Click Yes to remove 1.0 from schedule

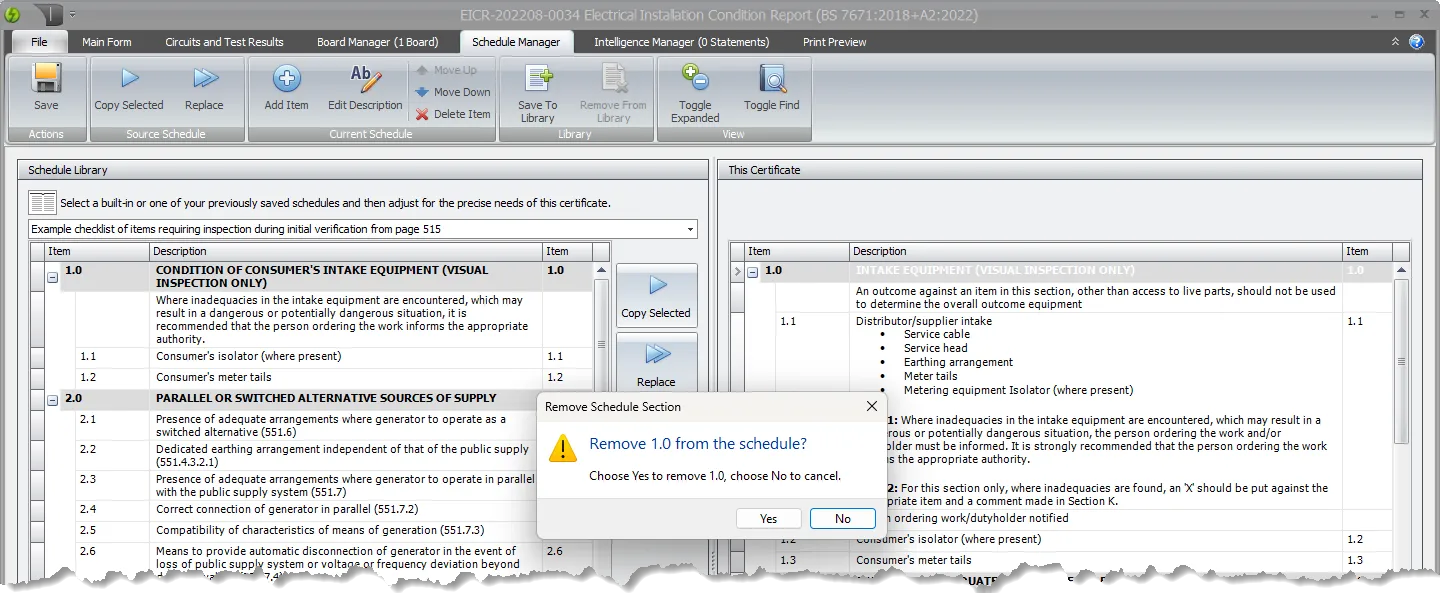point(767,518)
